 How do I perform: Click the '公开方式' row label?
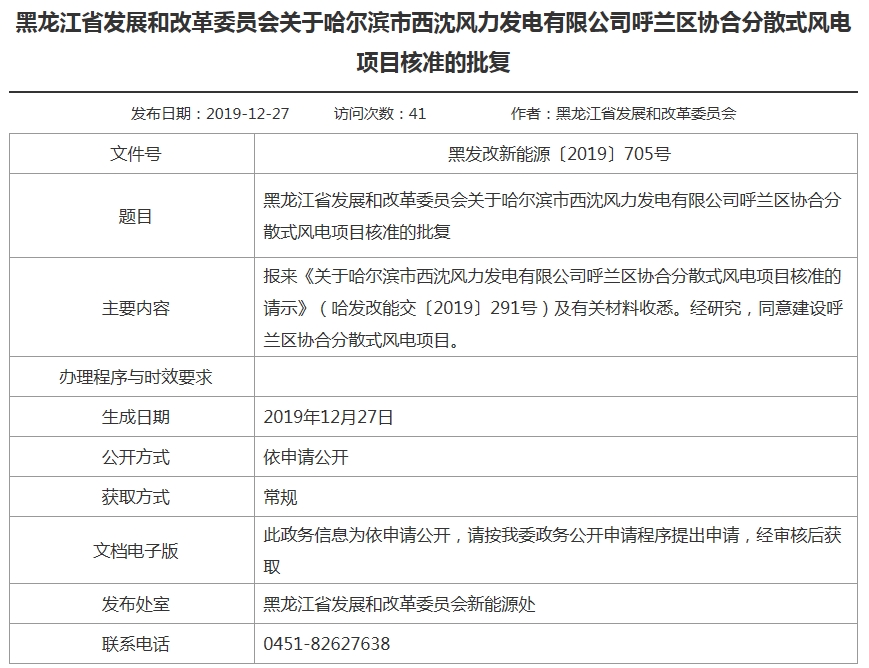[x=135, y=457]
